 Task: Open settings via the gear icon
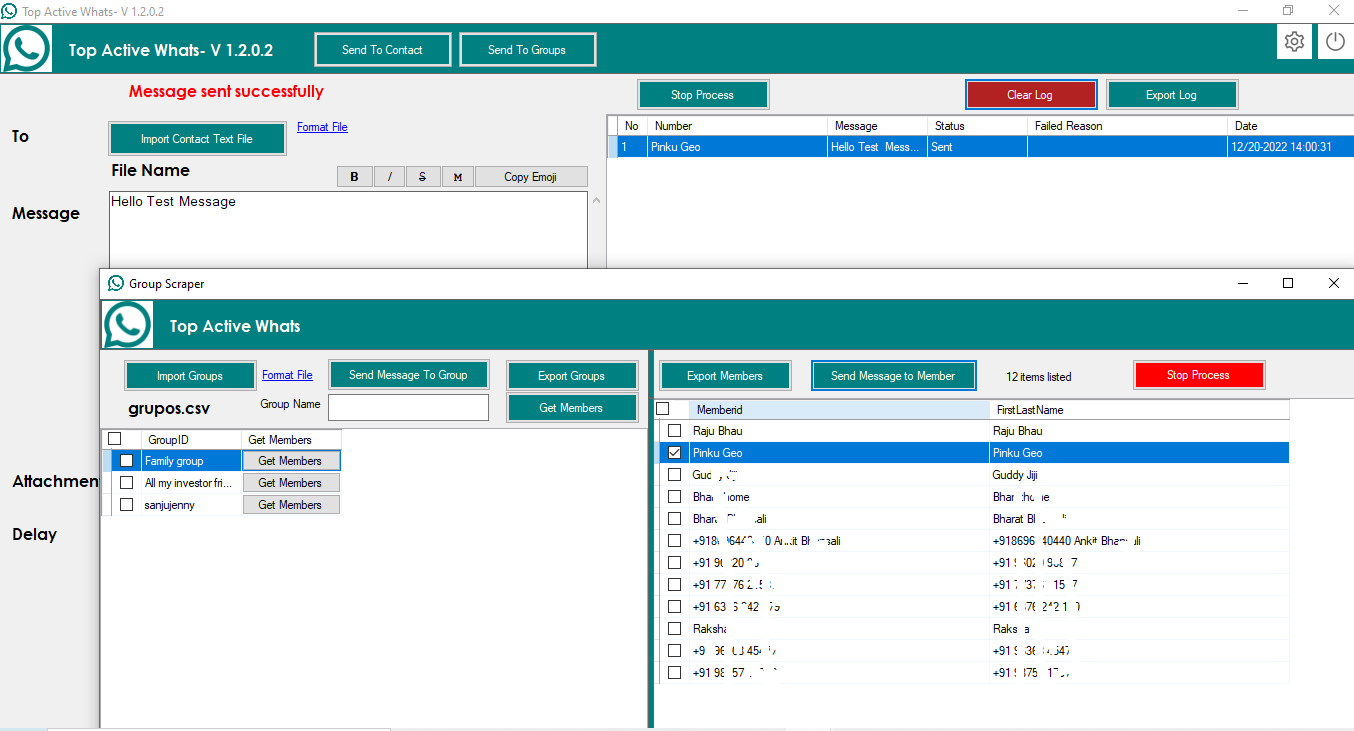[x=1294, y=41]
